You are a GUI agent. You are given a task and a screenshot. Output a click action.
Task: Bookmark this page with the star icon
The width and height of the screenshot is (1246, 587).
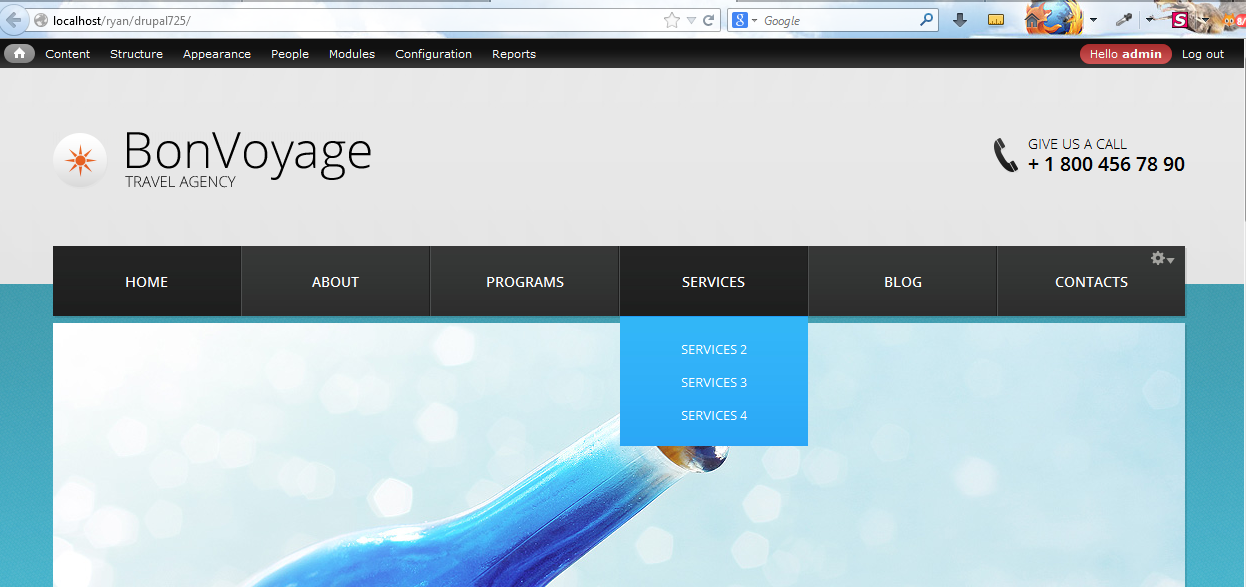point(672,20)
